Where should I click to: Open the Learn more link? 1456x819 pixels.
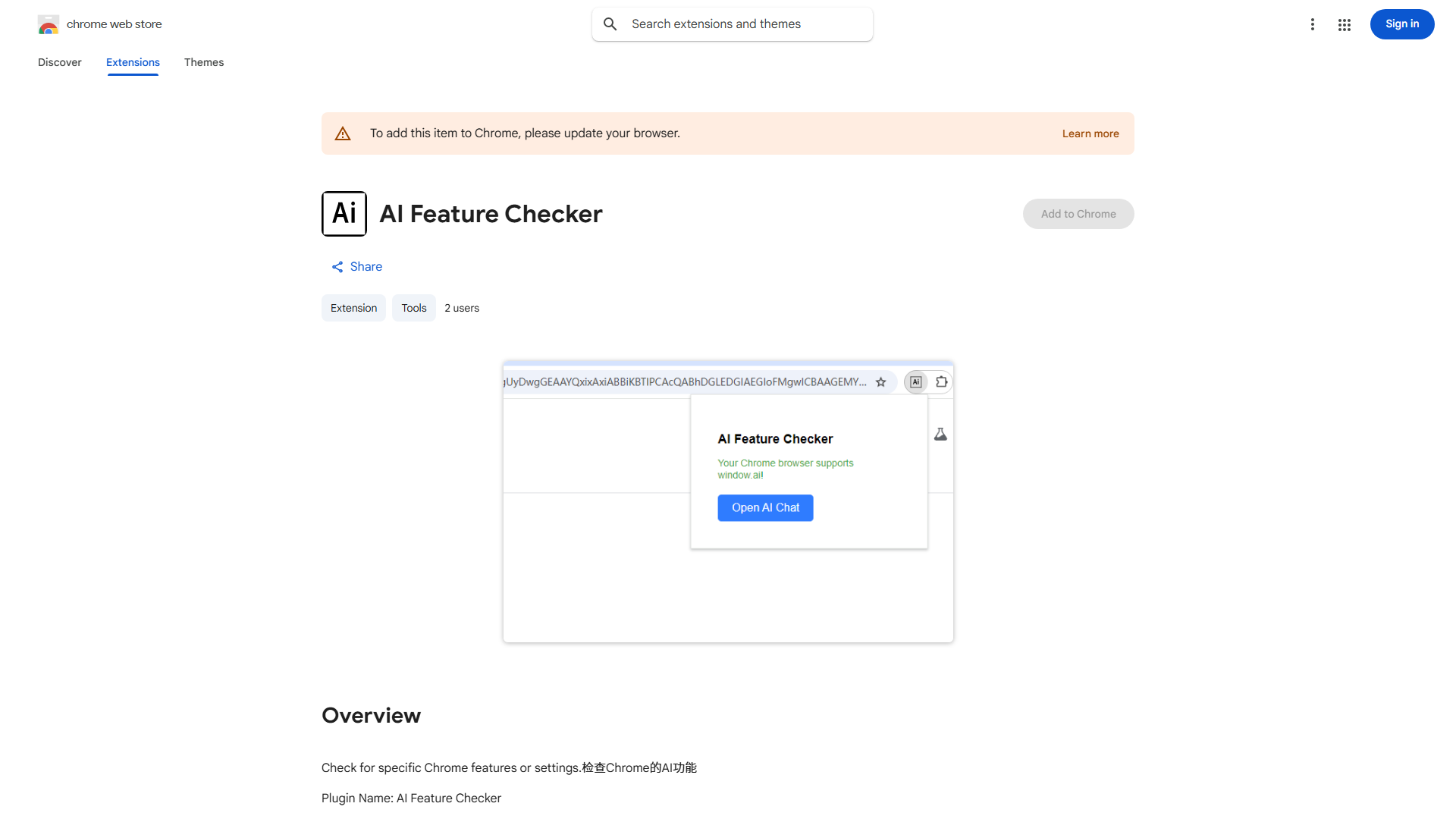tap(1090, 133)
